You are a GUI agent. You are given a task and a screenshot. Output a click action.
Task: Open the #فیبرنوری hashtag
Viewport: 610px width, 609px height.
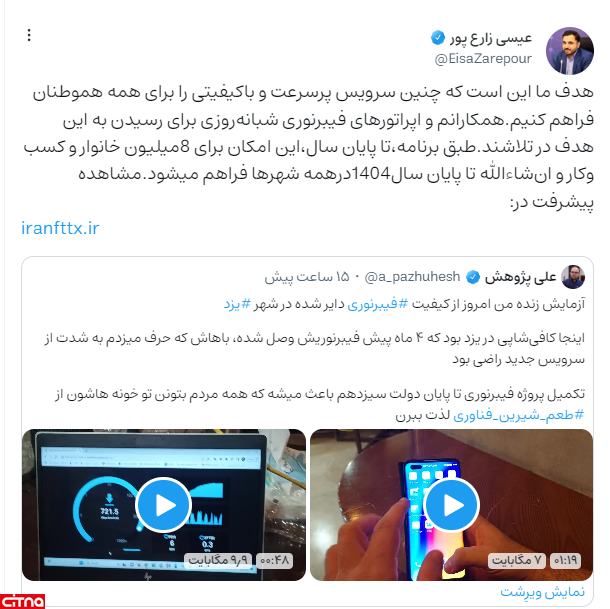click(377, 304)
